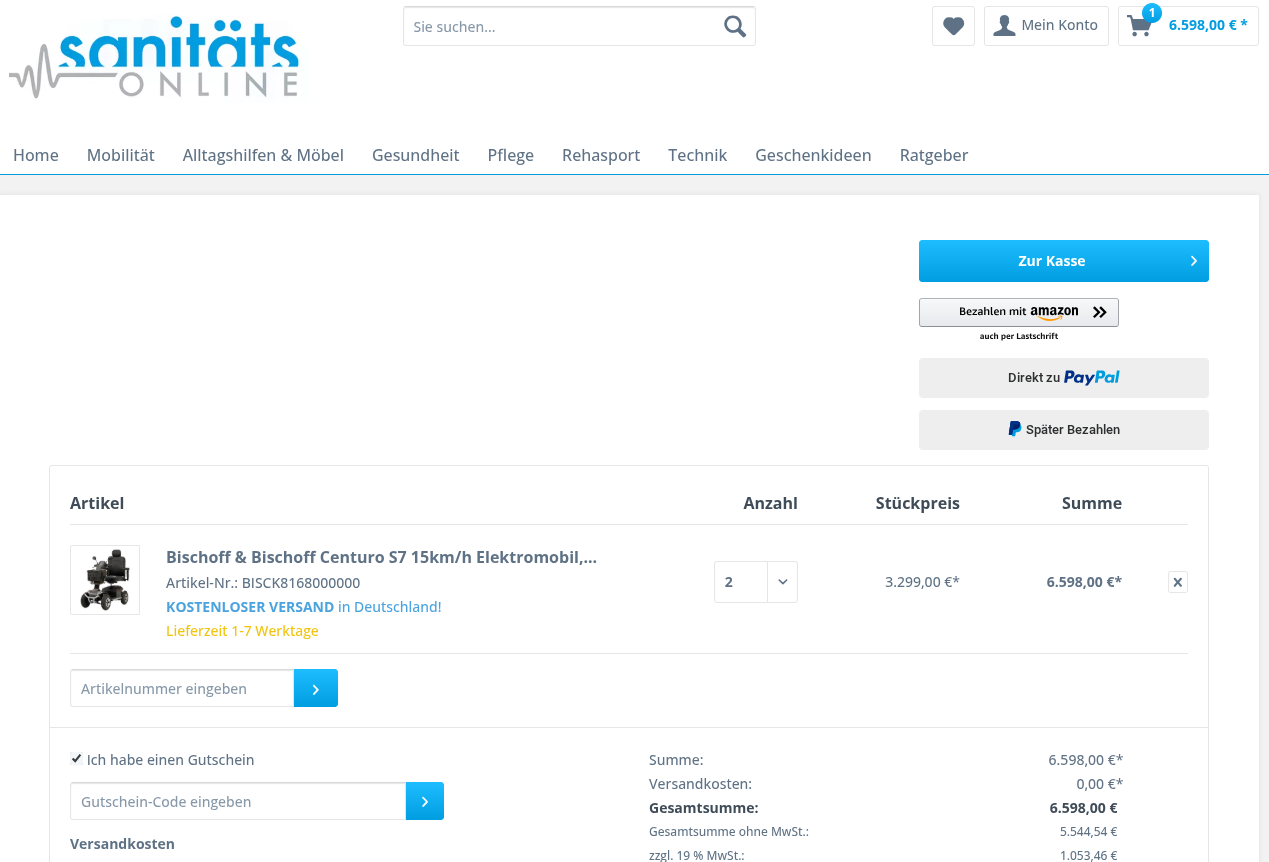The width and height of the screenshot is (1269, 862).
Task: Submit the Artikelnummer with arrow button
Action: pos(315,688)
